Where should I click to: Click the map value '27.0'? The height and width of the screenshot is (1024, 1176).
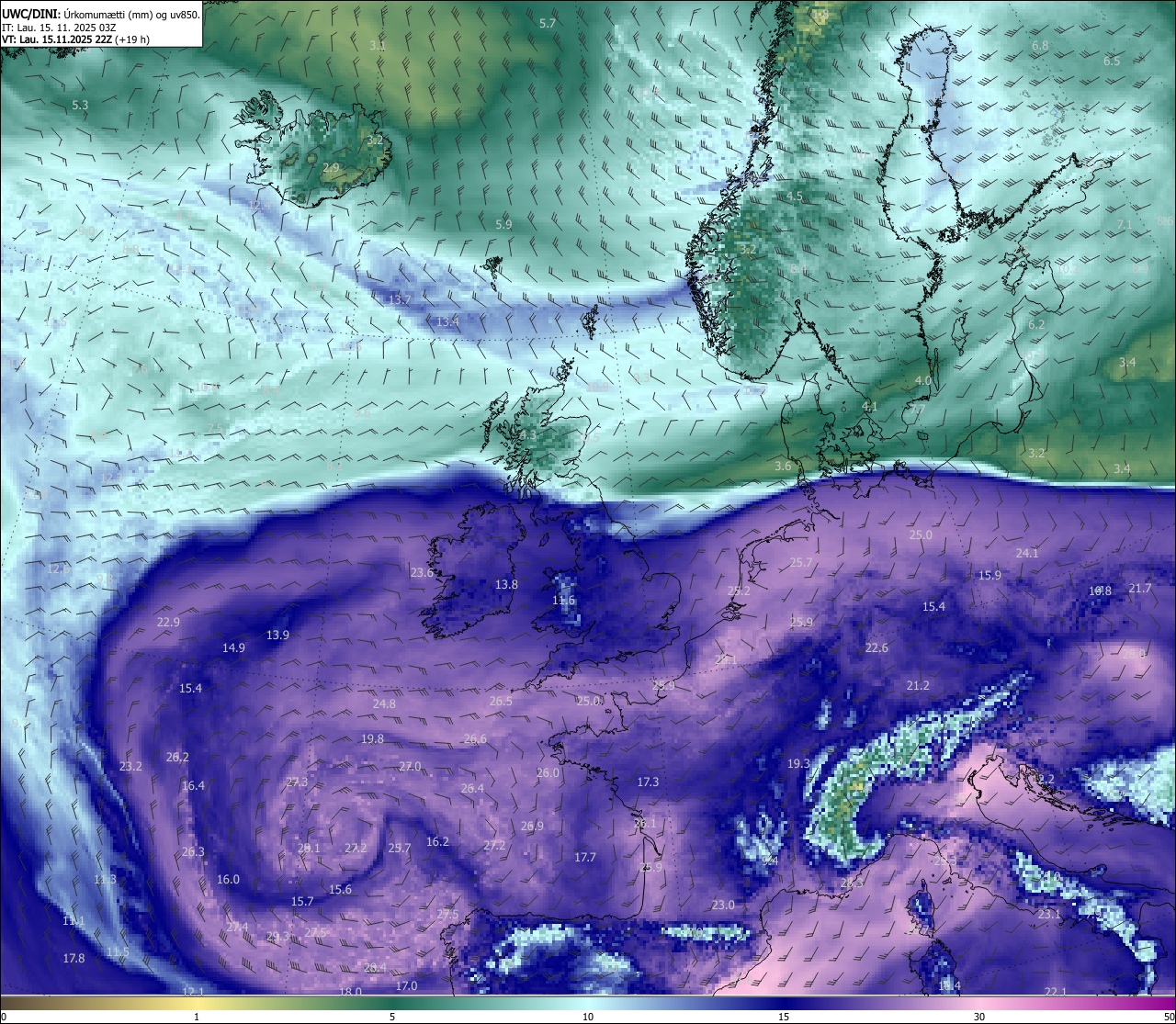[410, 766]
